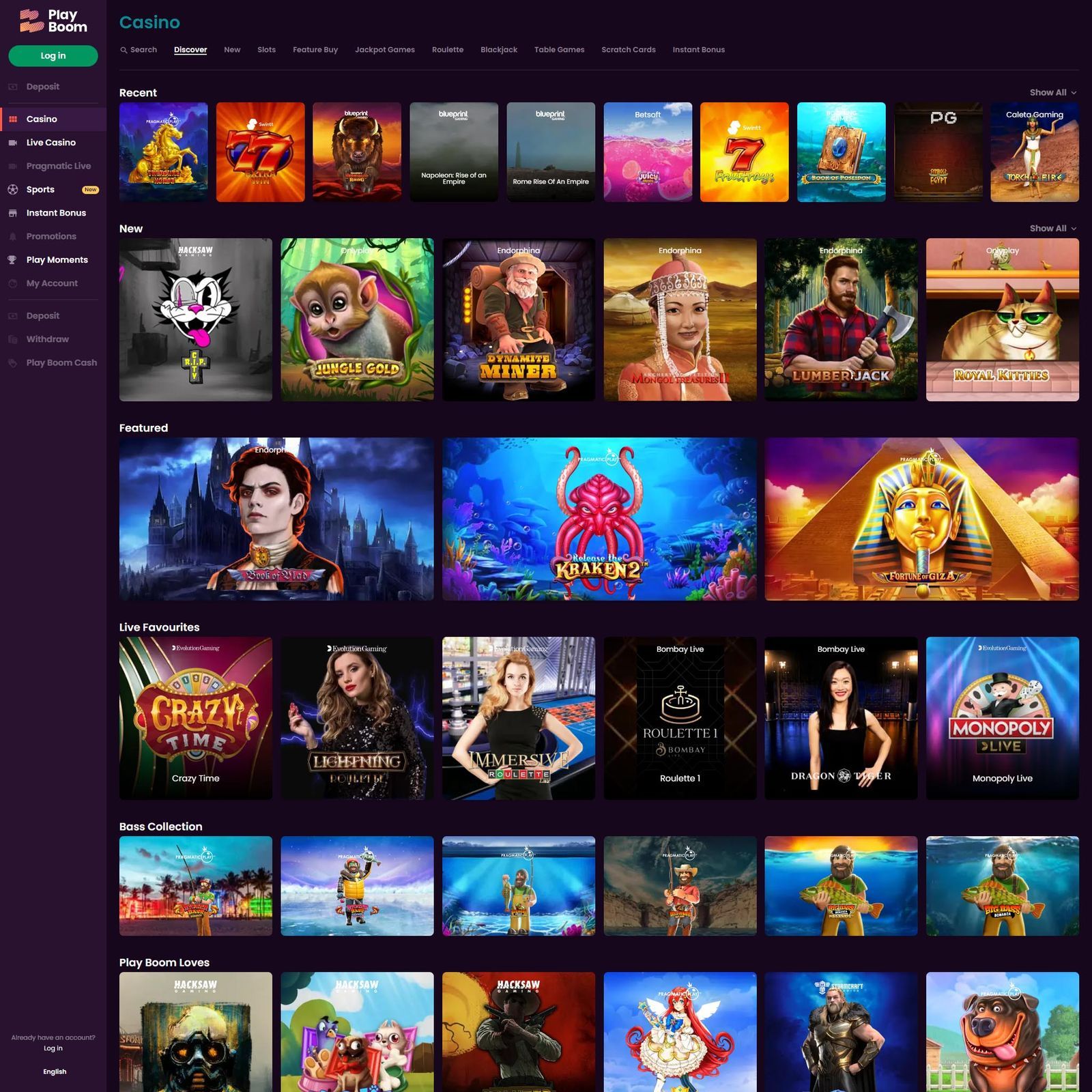The height and width of the screenshot is (1092, 1092).
Task: Open featured Release the Kraken 2 banner
Action: [x=599, y=519]
